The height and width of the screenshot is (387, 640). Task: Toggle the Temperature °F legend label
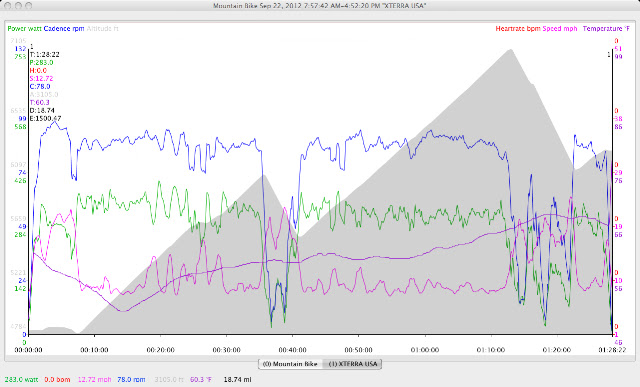click(x=606, y=29)
